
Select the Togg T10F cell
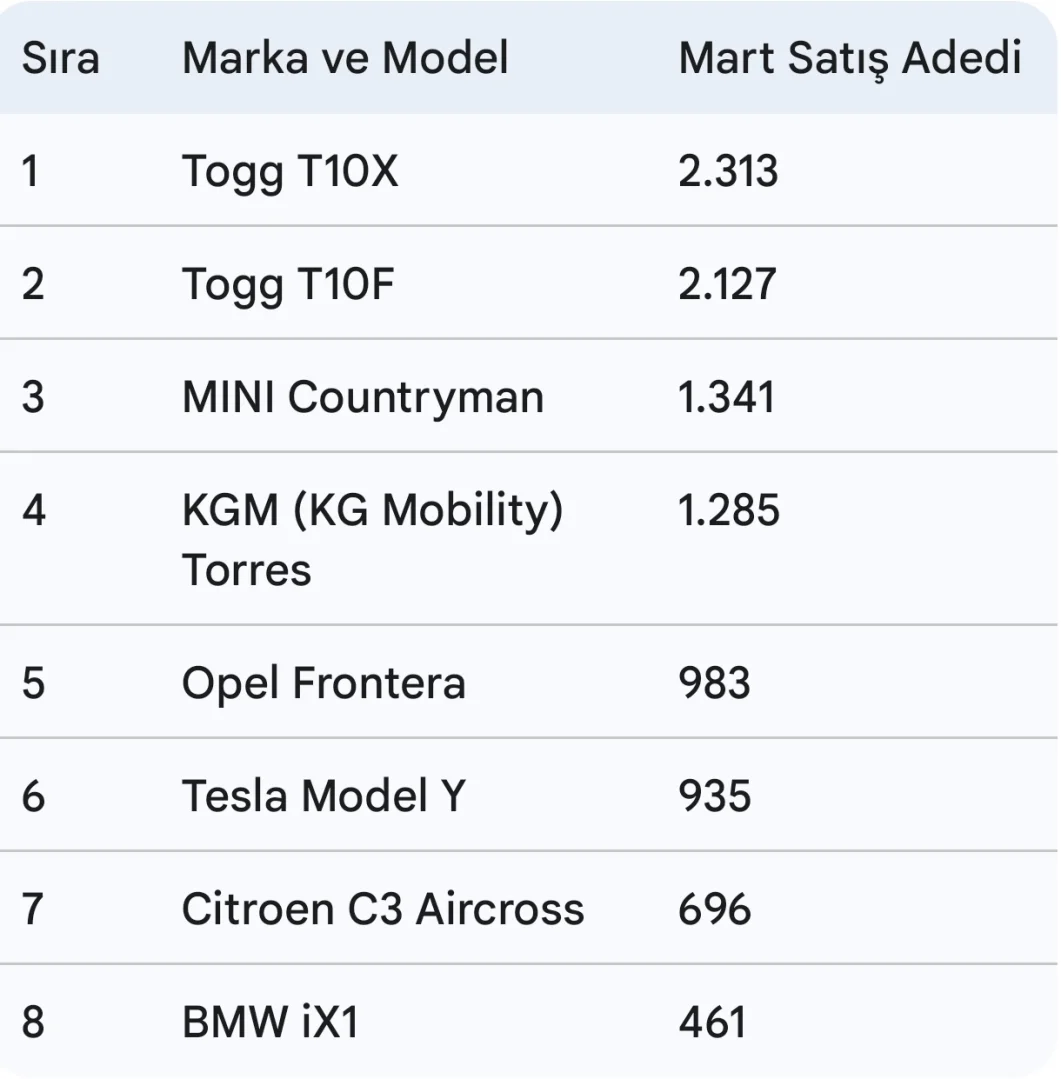(x=288, y=285)
